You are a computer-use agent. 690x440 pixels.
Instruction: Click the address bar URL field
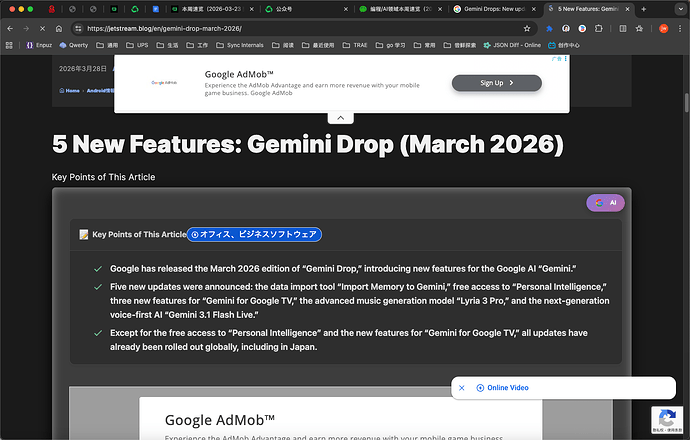300,29
